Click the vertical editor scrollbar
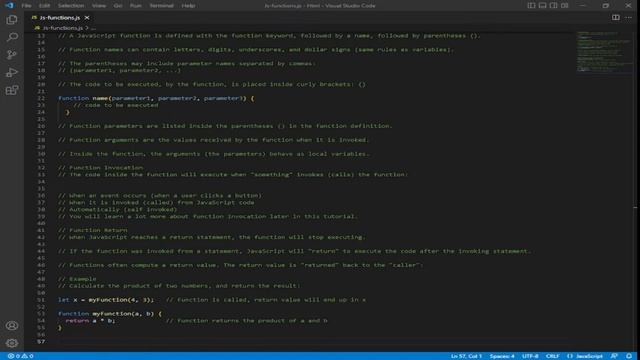Viewport: 640px width, 360px height. click(x=635, y=191)
